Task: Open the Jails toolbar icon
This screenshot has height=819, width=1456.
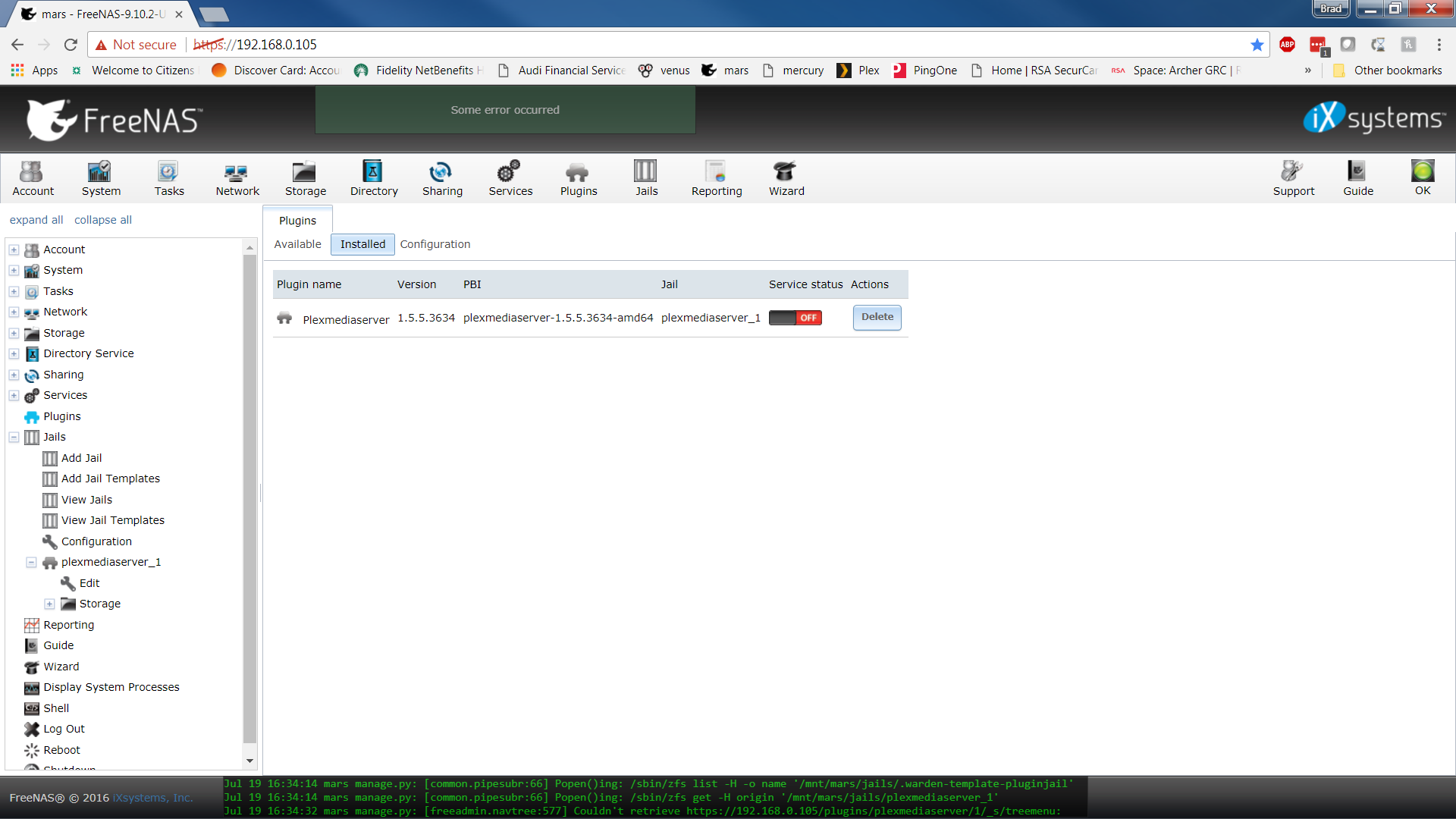Action: click(646, 179)
